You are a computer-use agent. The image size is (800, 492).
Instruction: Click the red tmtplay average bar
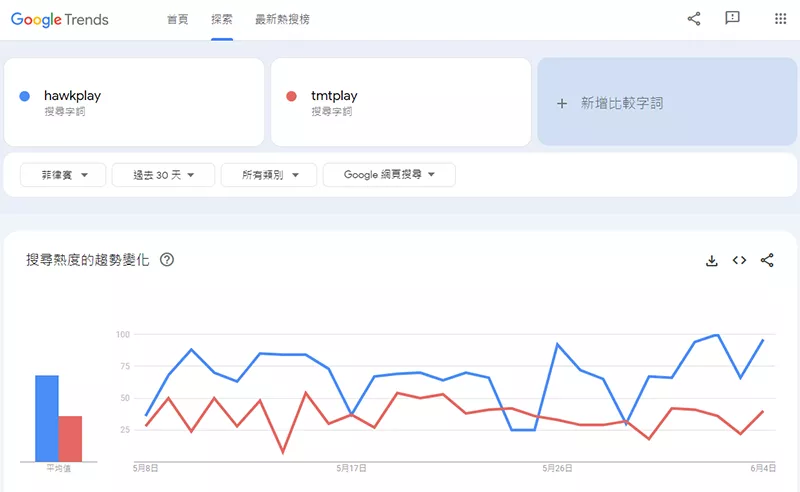tap(70, 439)
